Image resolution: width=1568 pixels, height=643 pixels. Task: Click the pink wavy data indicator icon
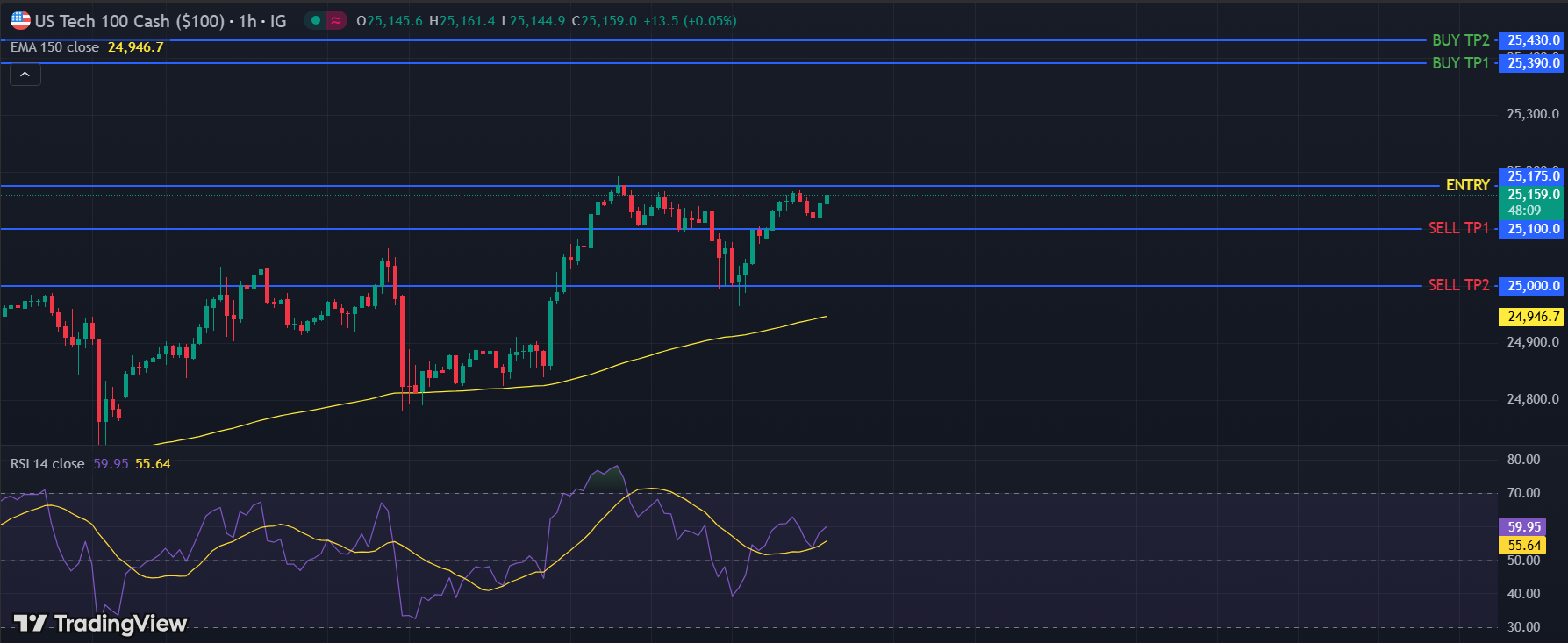point(336,20)
